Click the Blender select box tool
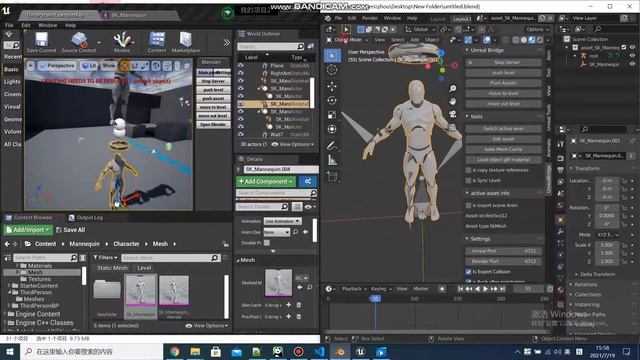 (x=332, y=55)
